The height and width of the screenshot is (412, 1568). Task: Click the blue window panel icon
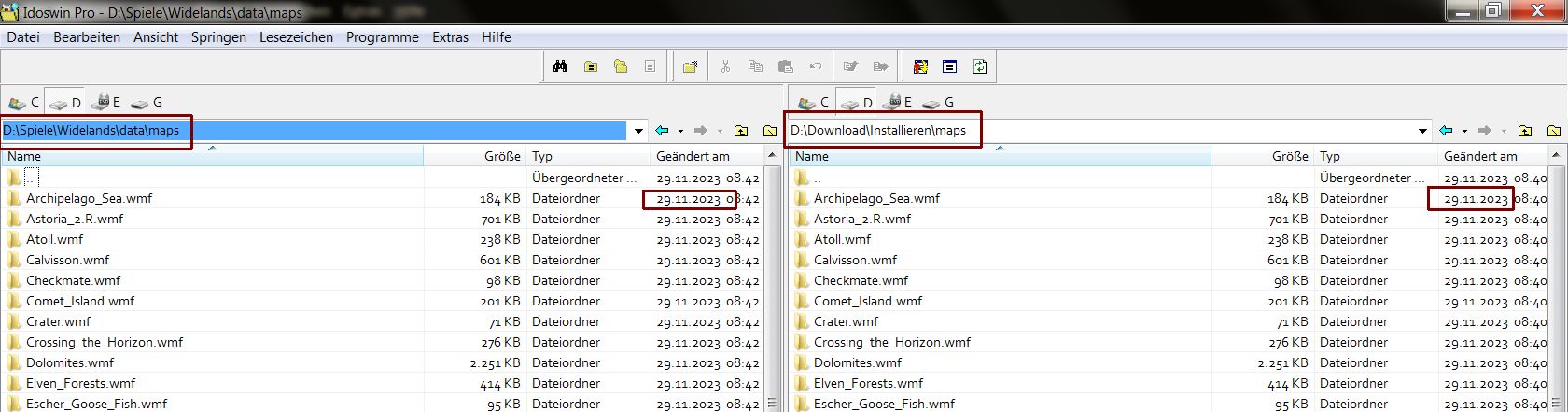[950, 66]
